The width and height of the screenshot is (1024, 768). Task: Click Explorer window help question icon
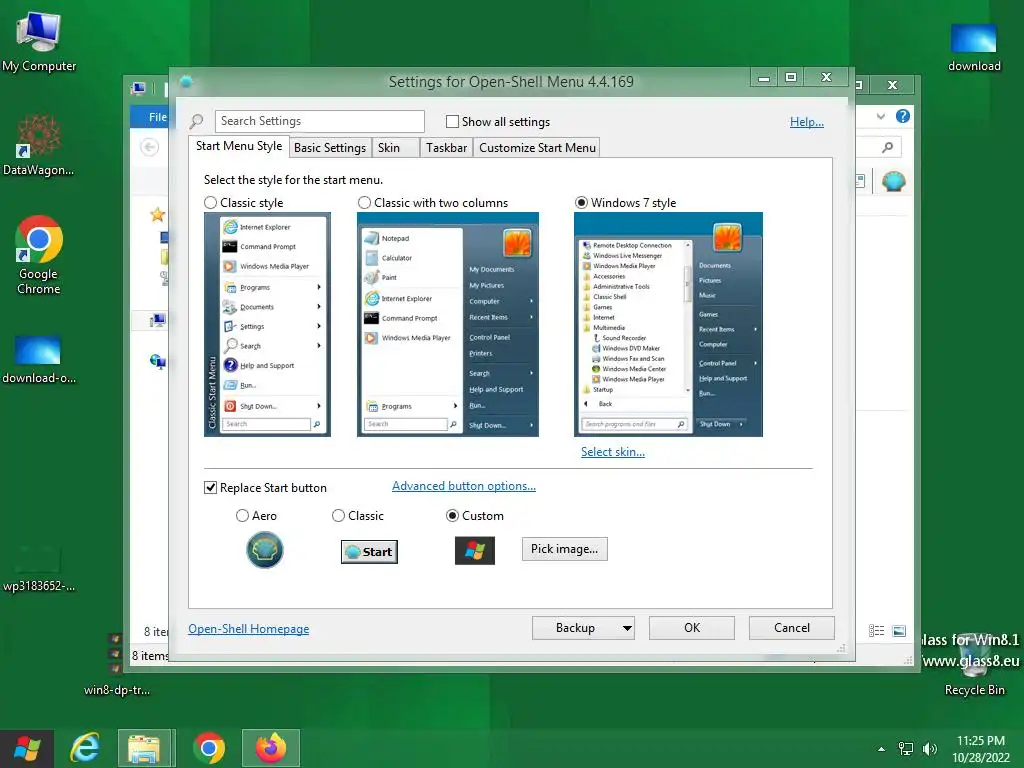(903, 116)
